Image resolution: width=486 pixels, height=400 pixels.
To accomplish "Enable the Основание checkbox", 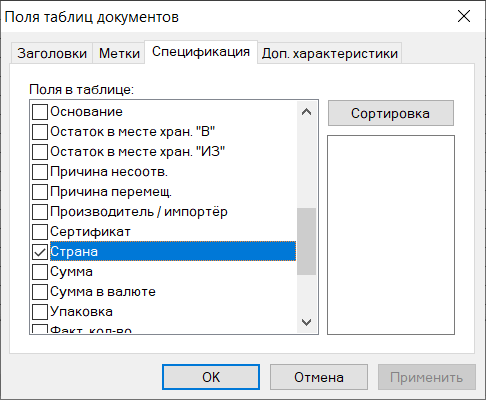I will click(40, 112).
